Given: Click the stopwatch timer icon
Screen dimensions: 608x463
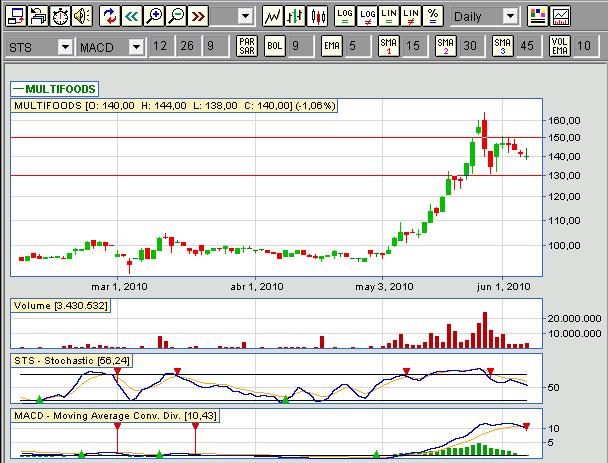Looking at the screenshot, I should click(61, 16).
